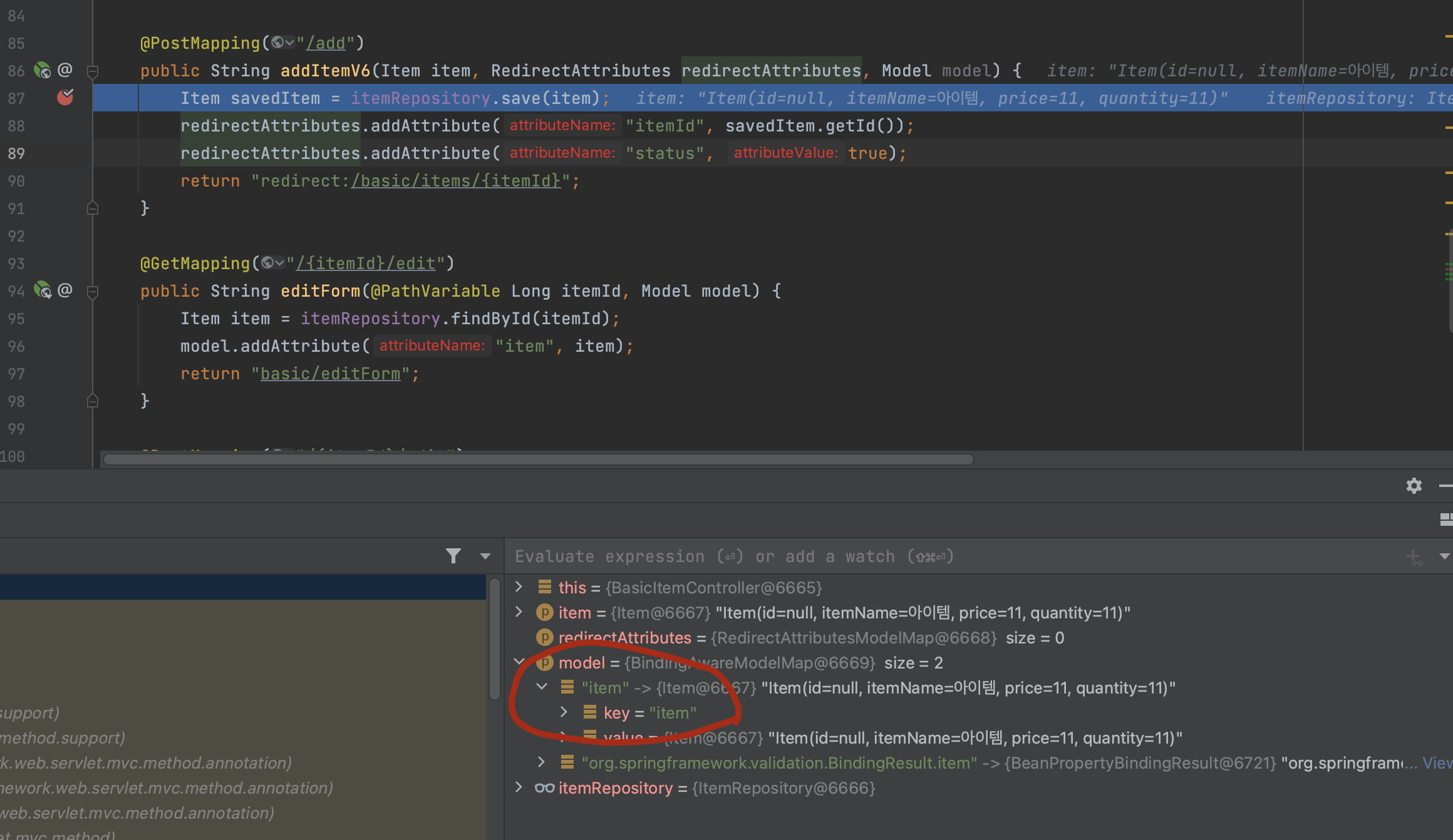
Task: Select the highlighted top frame in the frames list
Action: [243, 587]
